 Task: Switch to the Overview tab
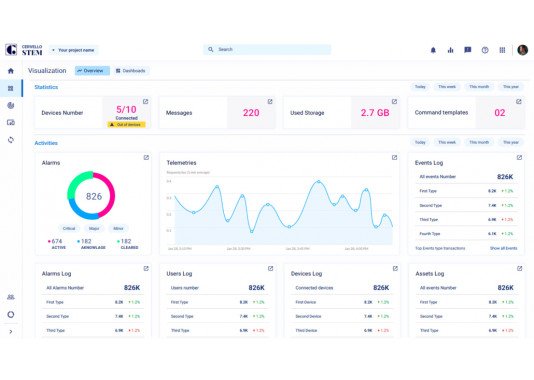point(92,70)
